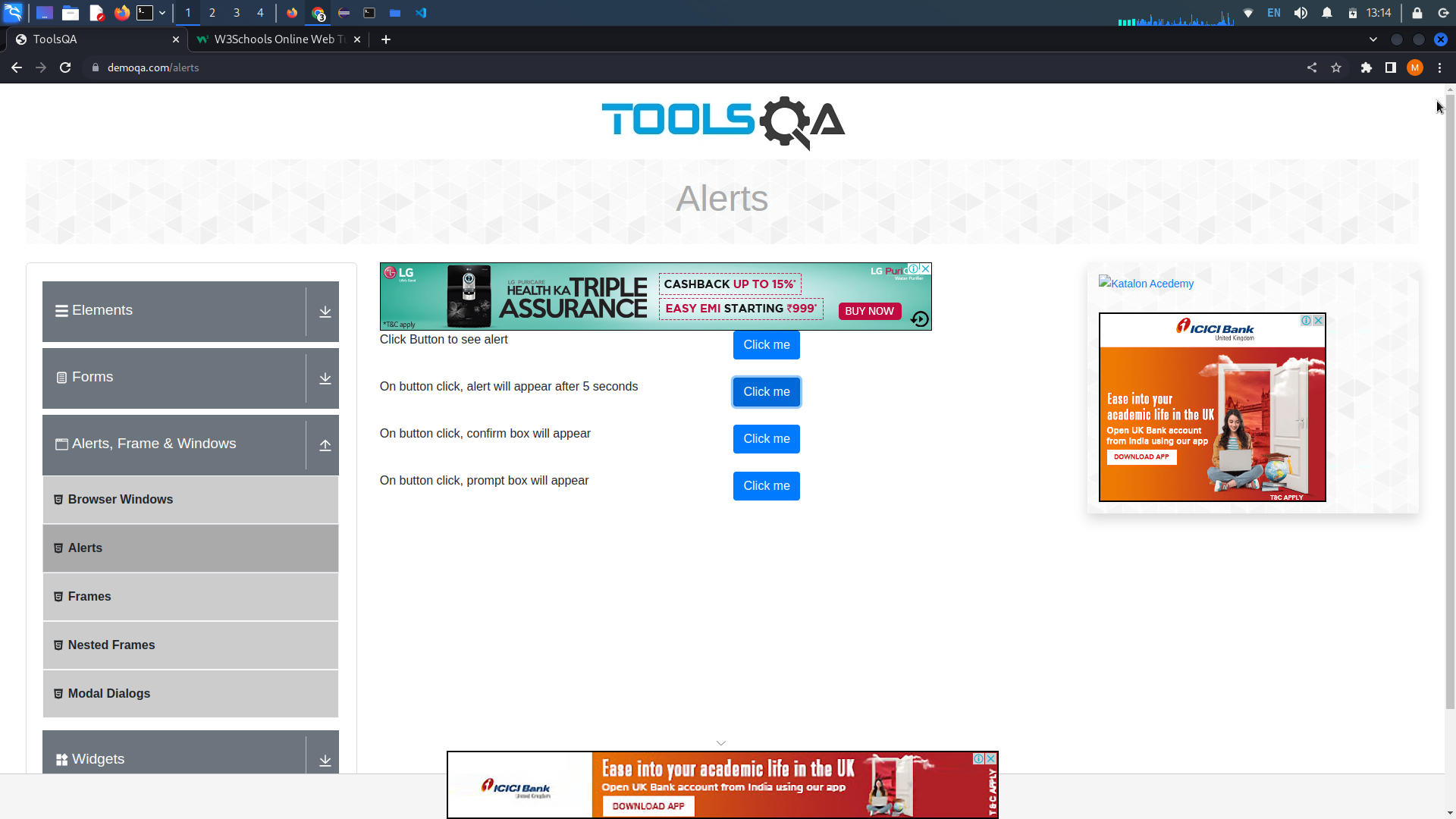Click 'Click me' for the confirm box

766,438
